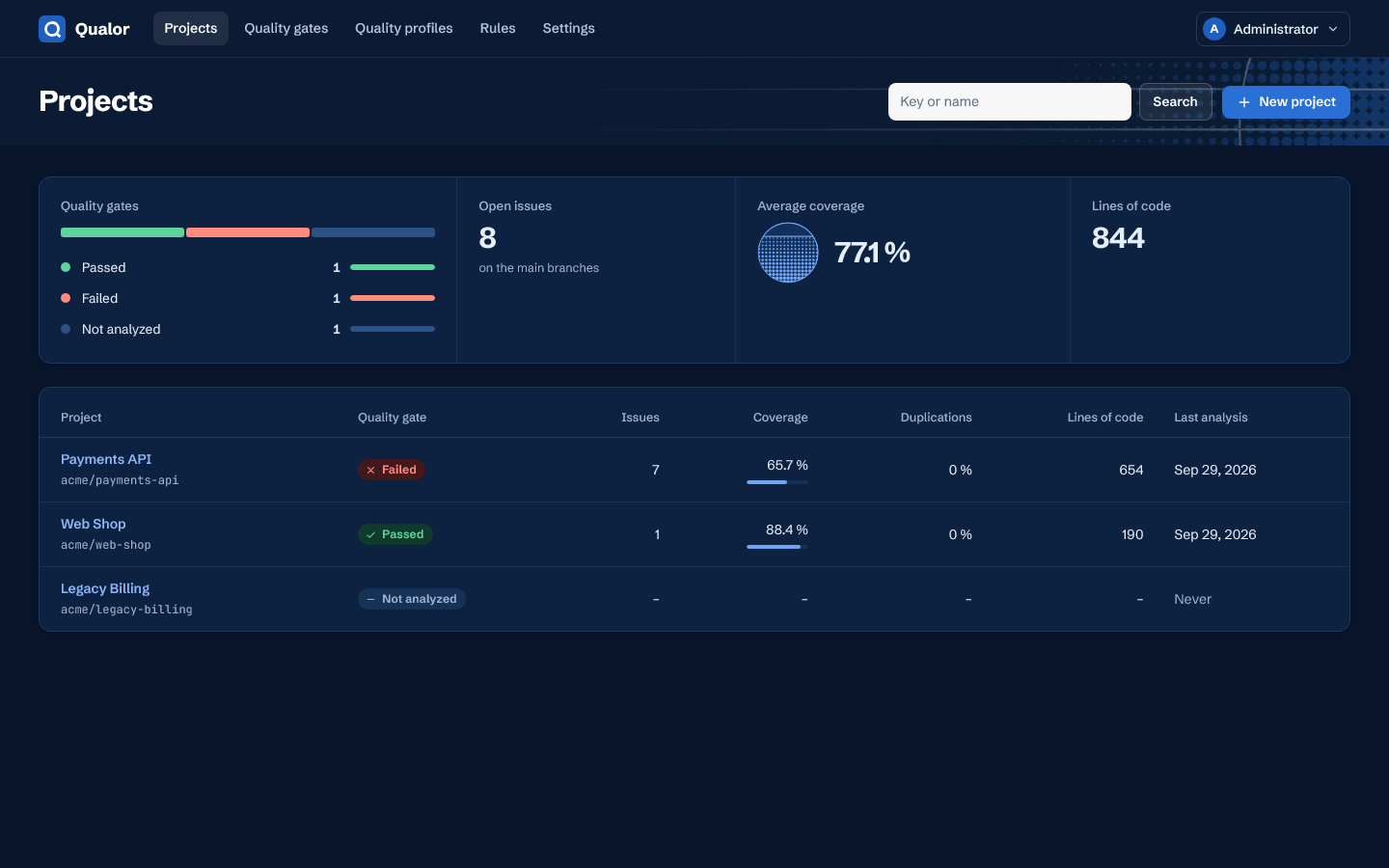Image resolution: width=1389 pixels, height=868 pixels.
Task: Click the 844 lines of code value
Action: pos(1118,238)
